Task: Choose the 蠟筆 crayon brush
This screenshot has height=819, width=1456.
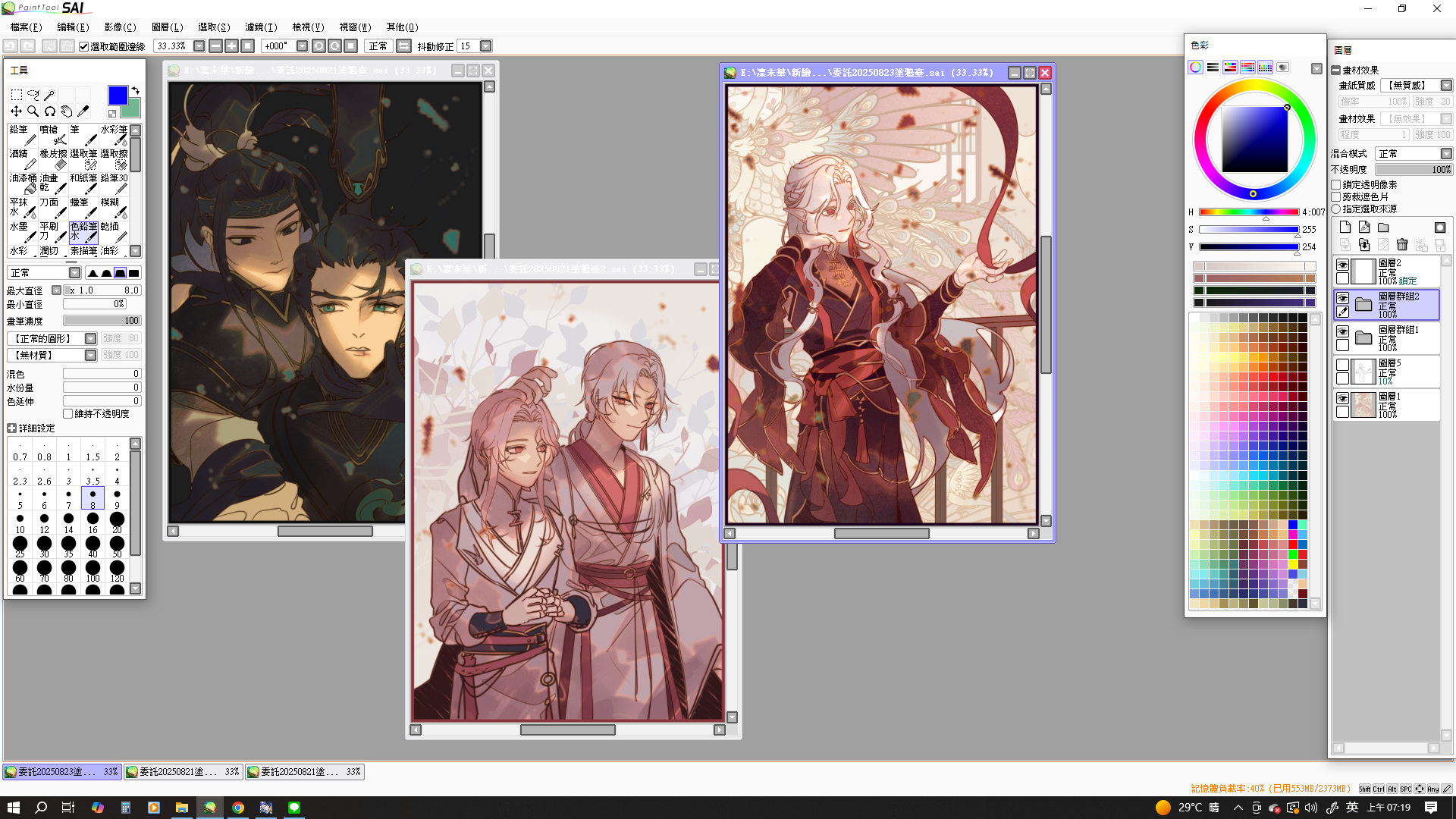Action: click(83, 208)
